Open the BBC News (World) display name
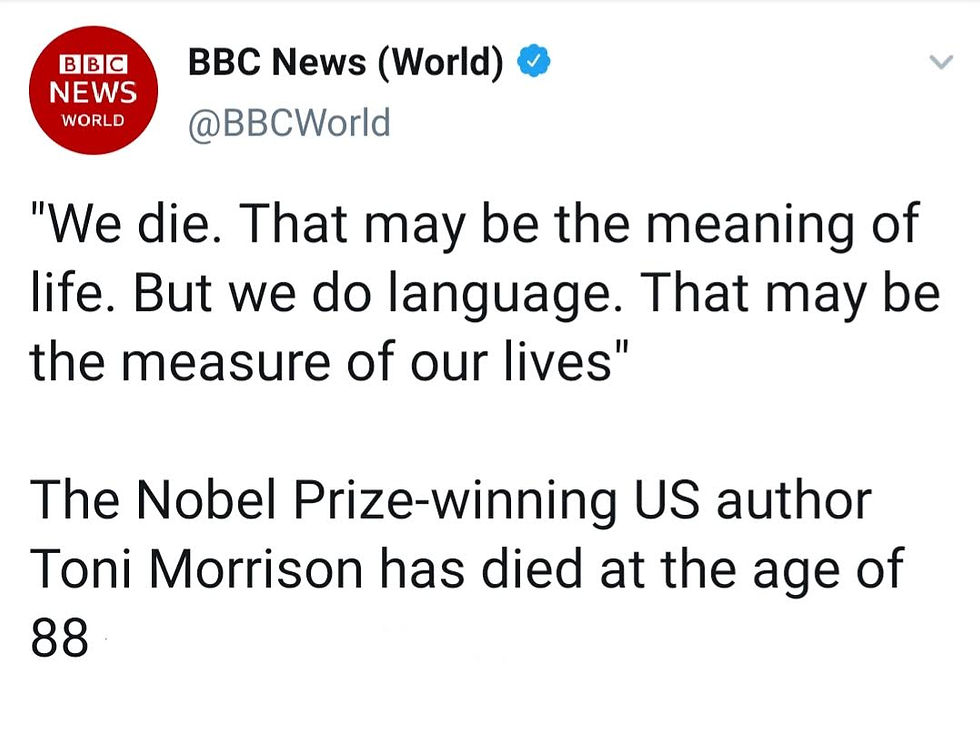Image resolution: width=980 pixels, height=753 pixels. click(345, 64)
